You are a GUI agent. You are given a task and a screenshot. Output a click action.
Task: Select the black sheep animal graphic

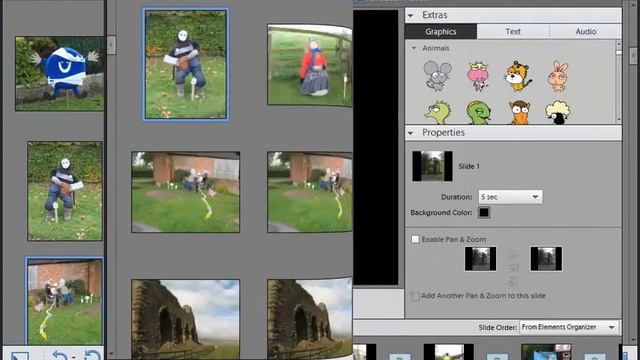point(558,113)
